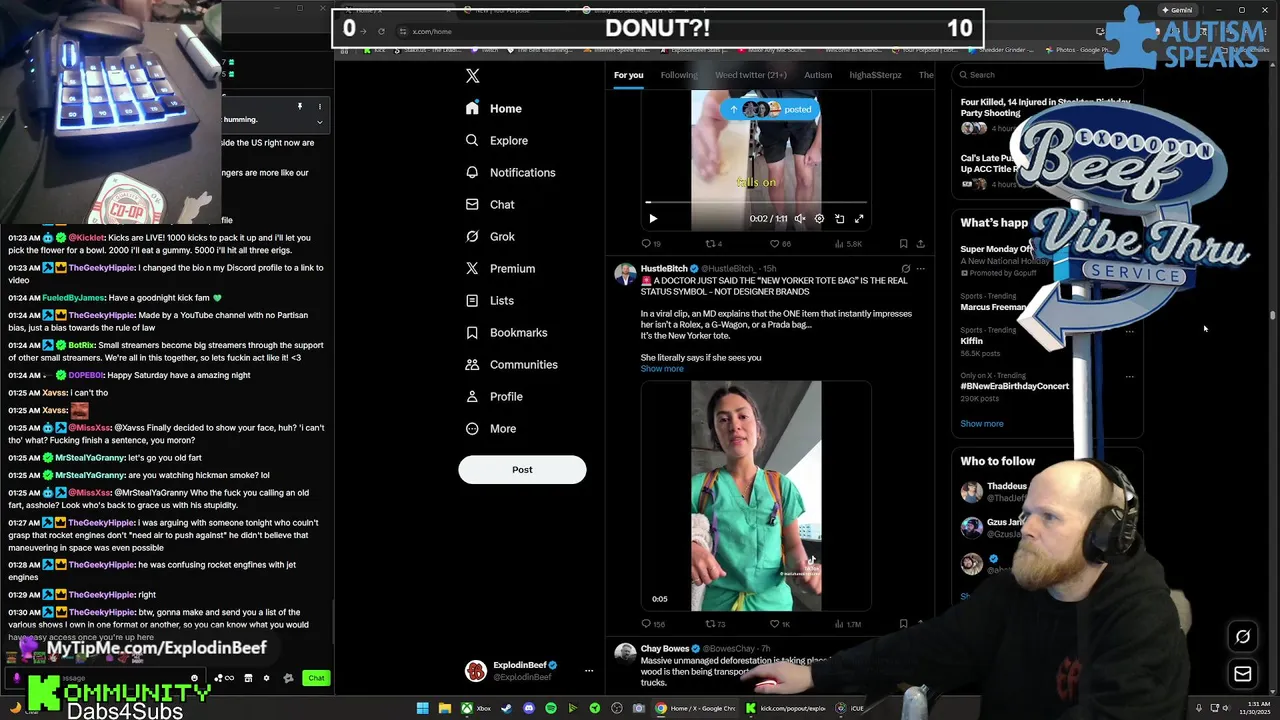Open the New Yorker tote bag video
This screenshot has width=1280, height=720.
756,496
